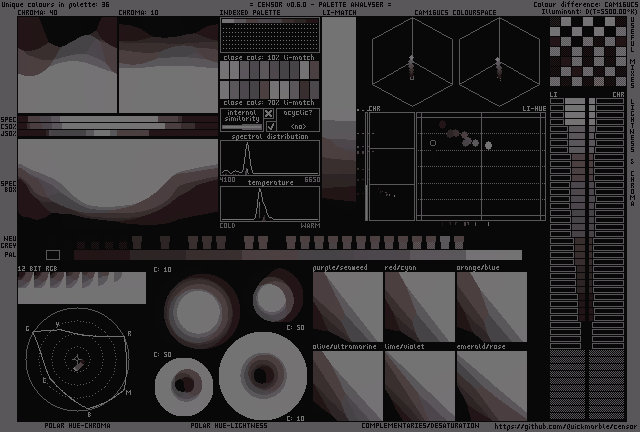The width and height of the screenshot is (640, 432).
Task: Click the empty PAL outline box
Action: 52,255
